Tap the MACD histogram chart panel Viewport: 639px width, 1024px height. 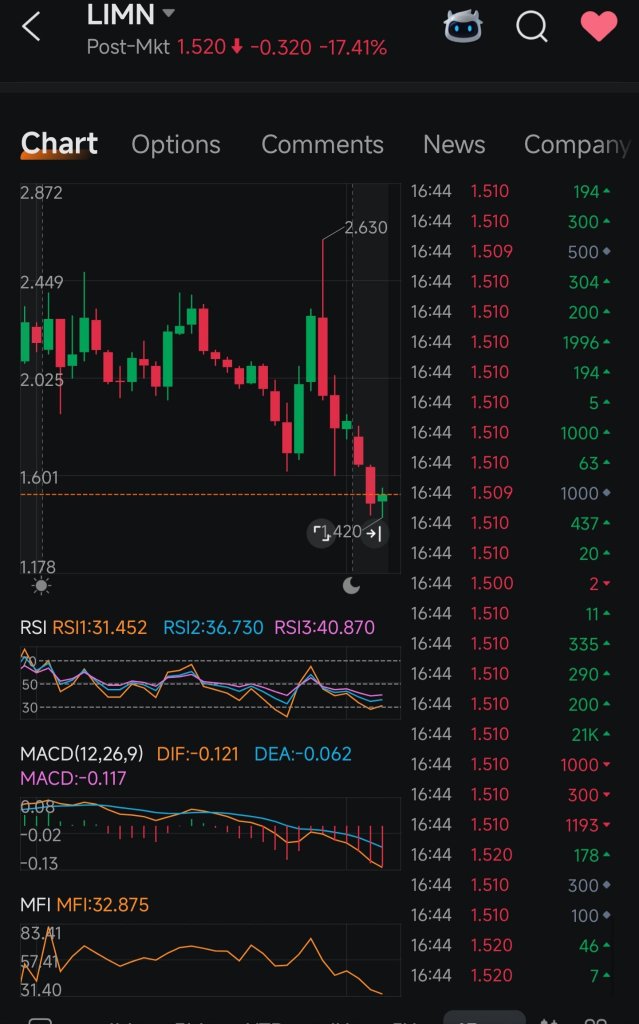[210, 834]
